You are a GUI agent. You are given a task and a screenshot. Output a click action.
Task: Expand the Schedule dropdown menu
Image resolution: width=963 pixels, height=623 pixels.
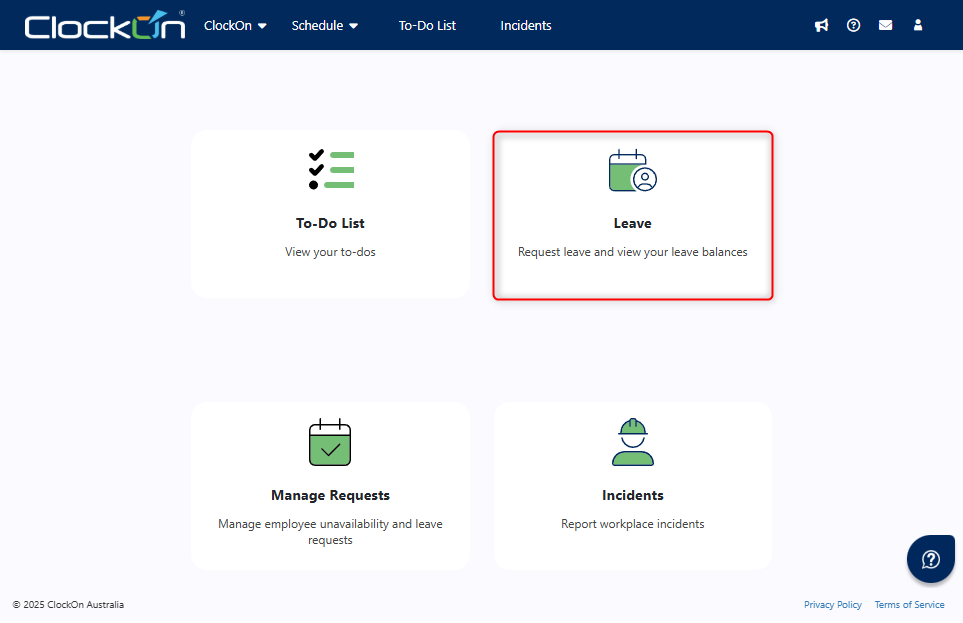[x=324, y=26]
